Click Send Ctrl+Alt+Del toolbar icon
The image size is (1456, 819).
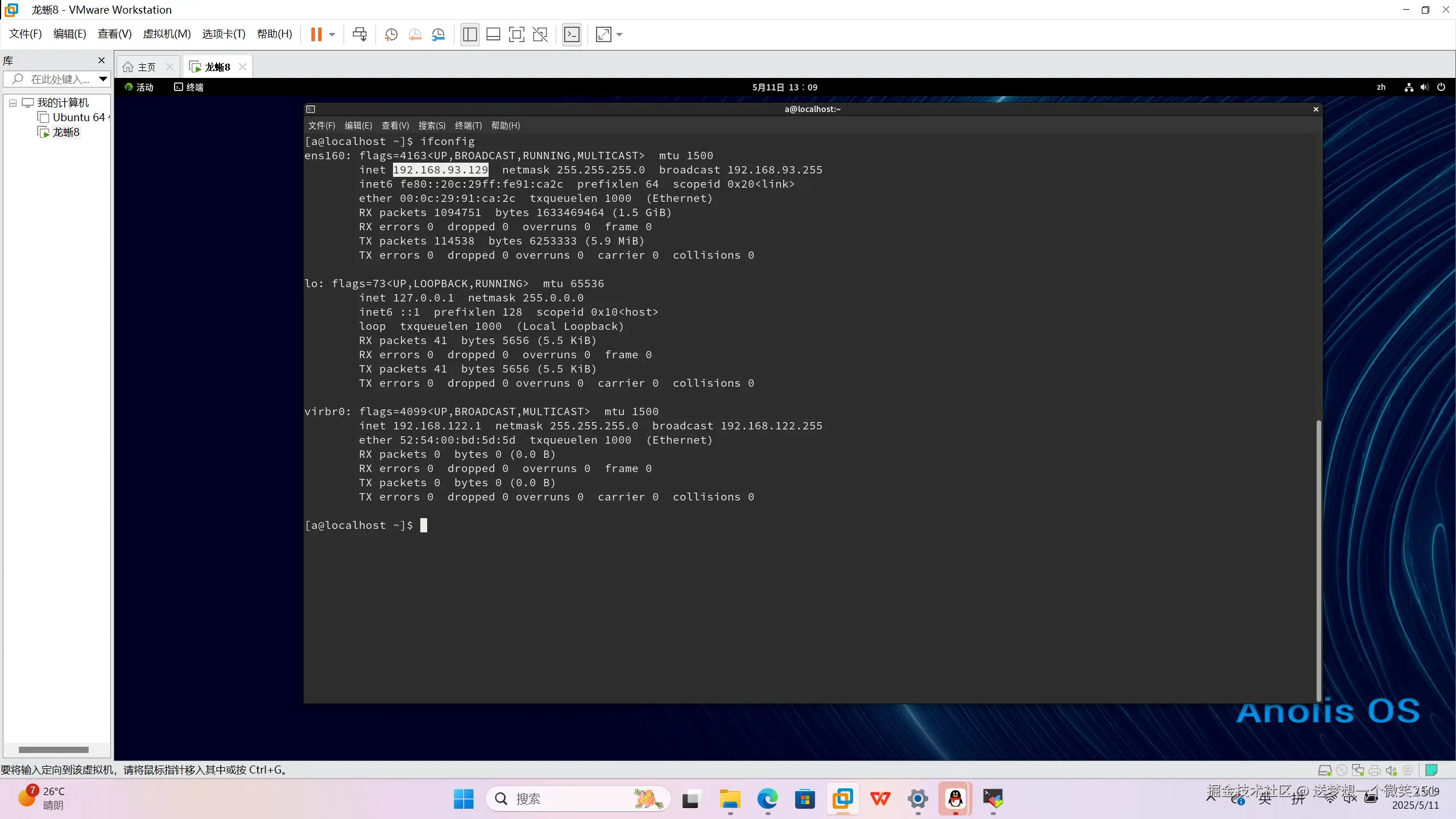point(359,35)
